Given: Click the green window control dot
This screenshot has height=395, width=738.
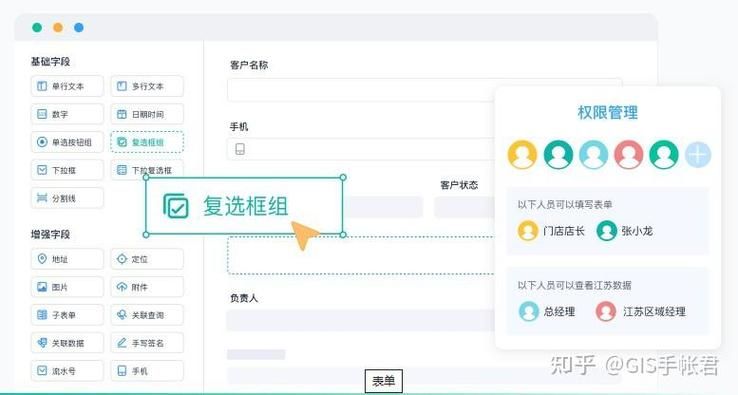Looking at the screenshot, I should click(x=37, y=27).
